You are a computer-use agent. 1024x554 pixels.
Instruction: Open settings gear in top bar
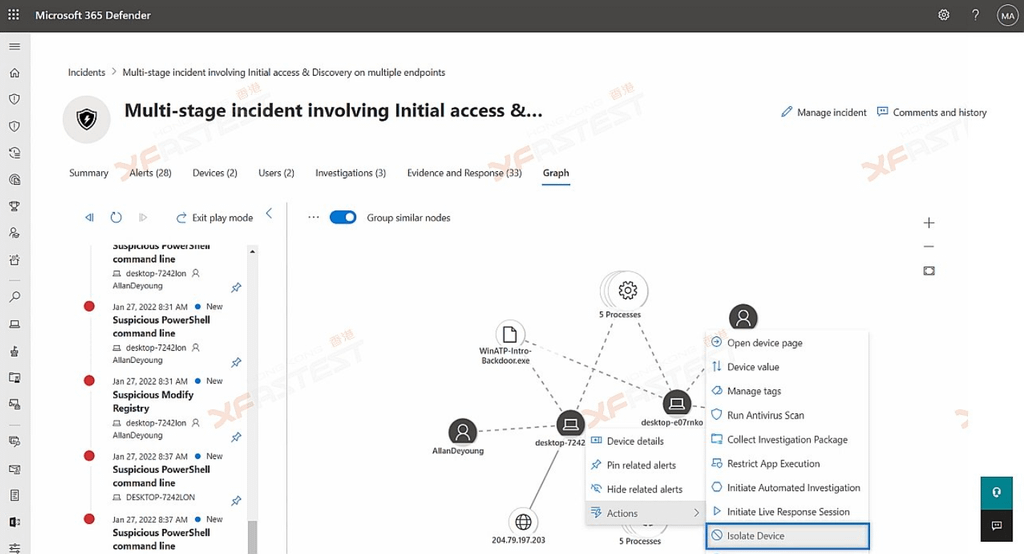pyautogui.click(x=944, y=14)
